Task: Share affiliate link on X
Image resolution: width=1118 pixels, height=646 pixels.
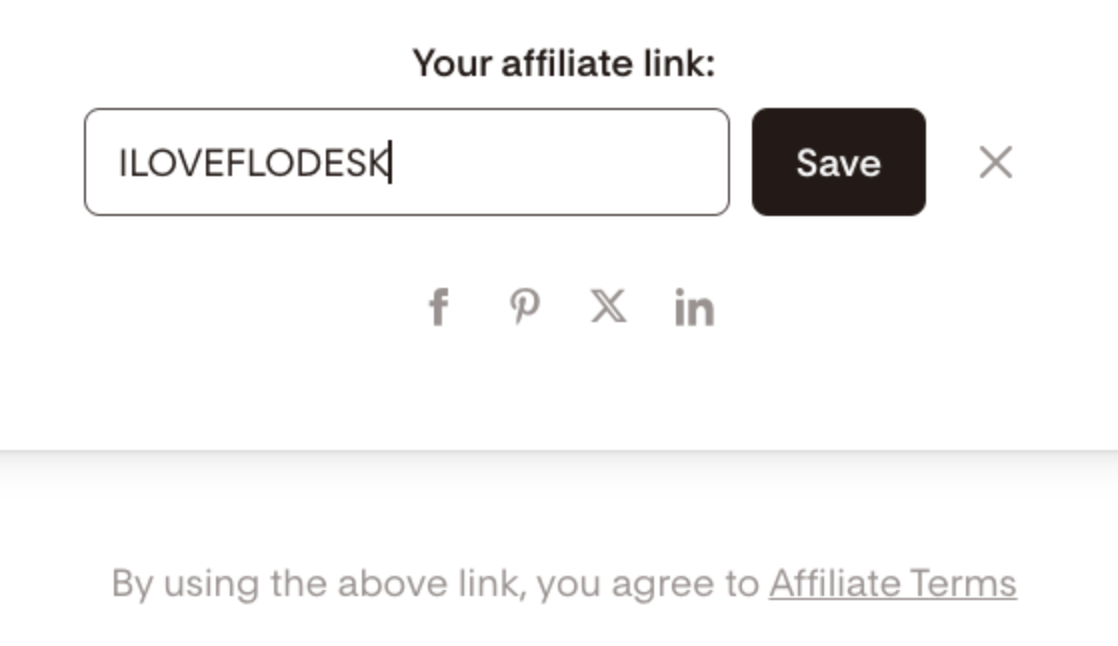Action: 608,307
